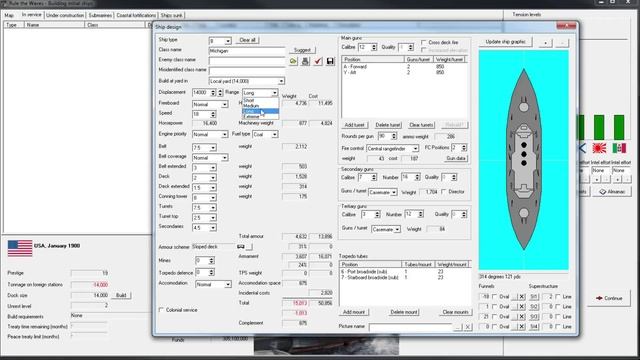
Task: Toggle Oval checkbox in second funnel row
Action: (x=494, y=307)
